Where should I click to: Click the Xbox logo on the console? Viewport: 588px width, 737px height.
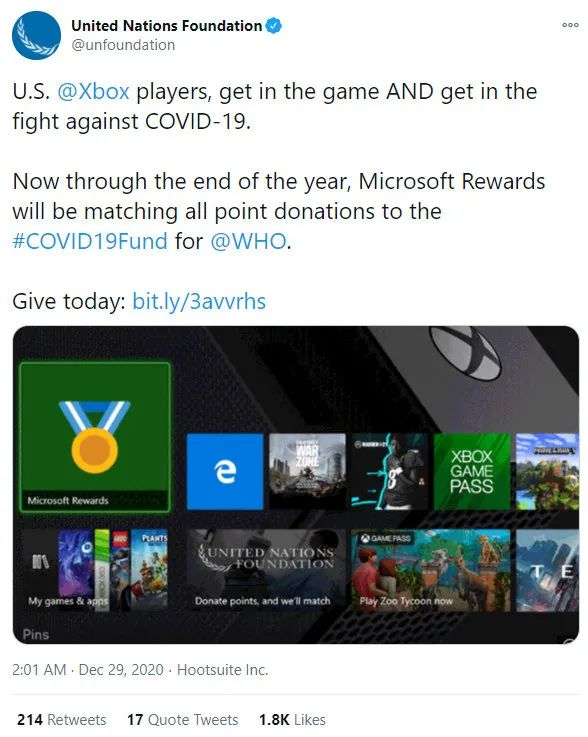(x=465, y=351)
